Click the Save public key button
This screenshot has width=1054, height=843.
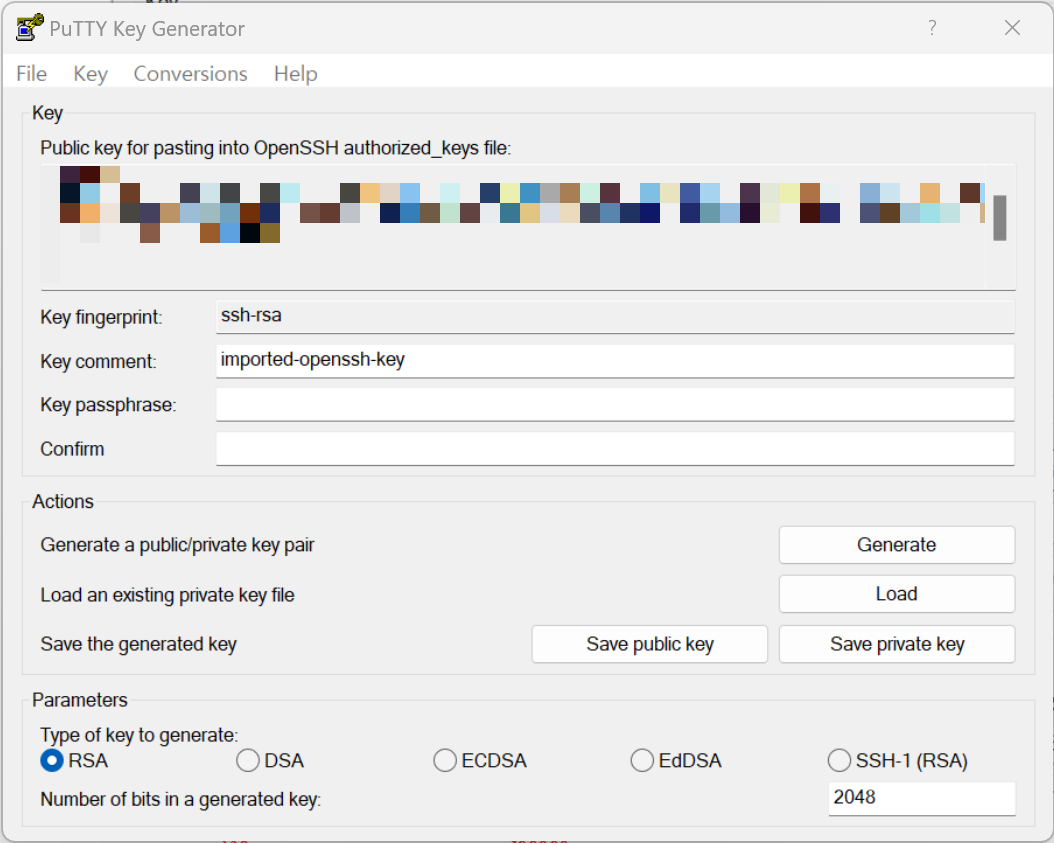(649, 644)
